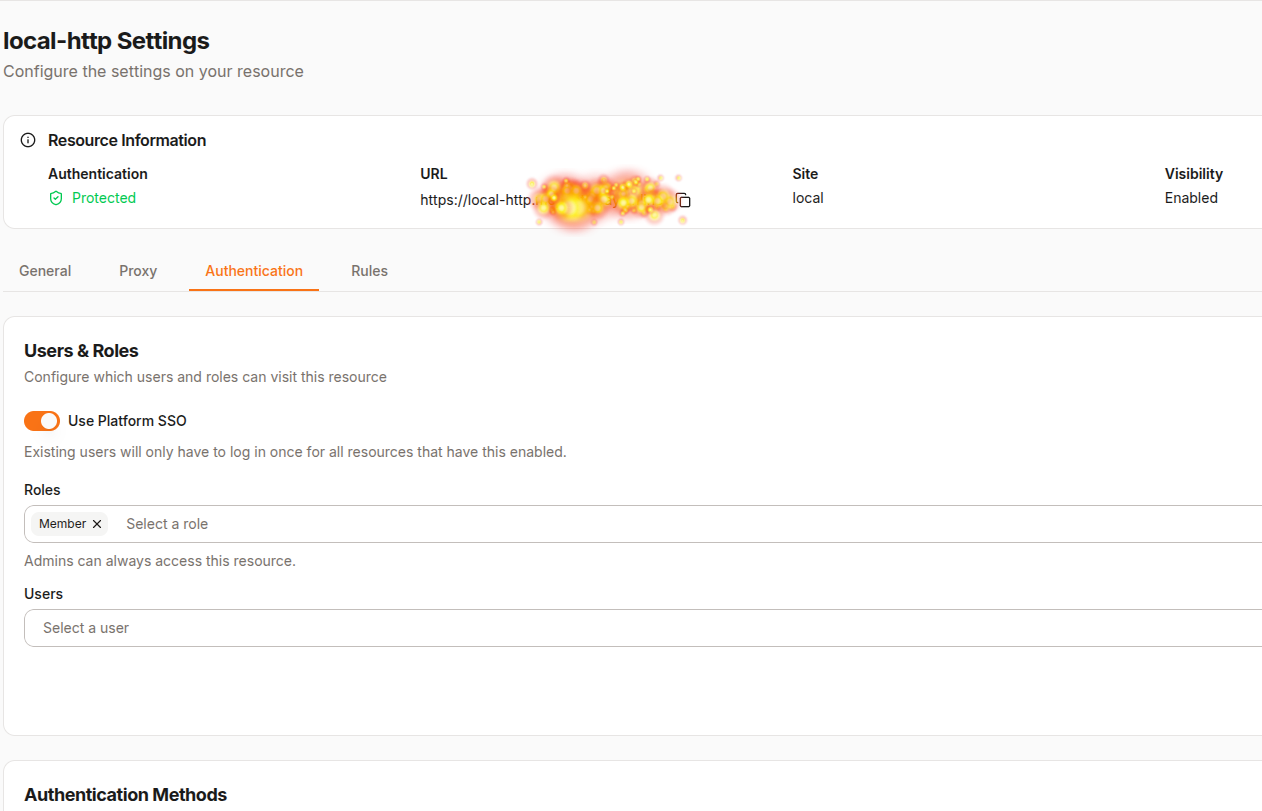This screenshot has height=811, width=1262.
Task: Click the 'local-http Settings' page title
Action: coord(106,41)
